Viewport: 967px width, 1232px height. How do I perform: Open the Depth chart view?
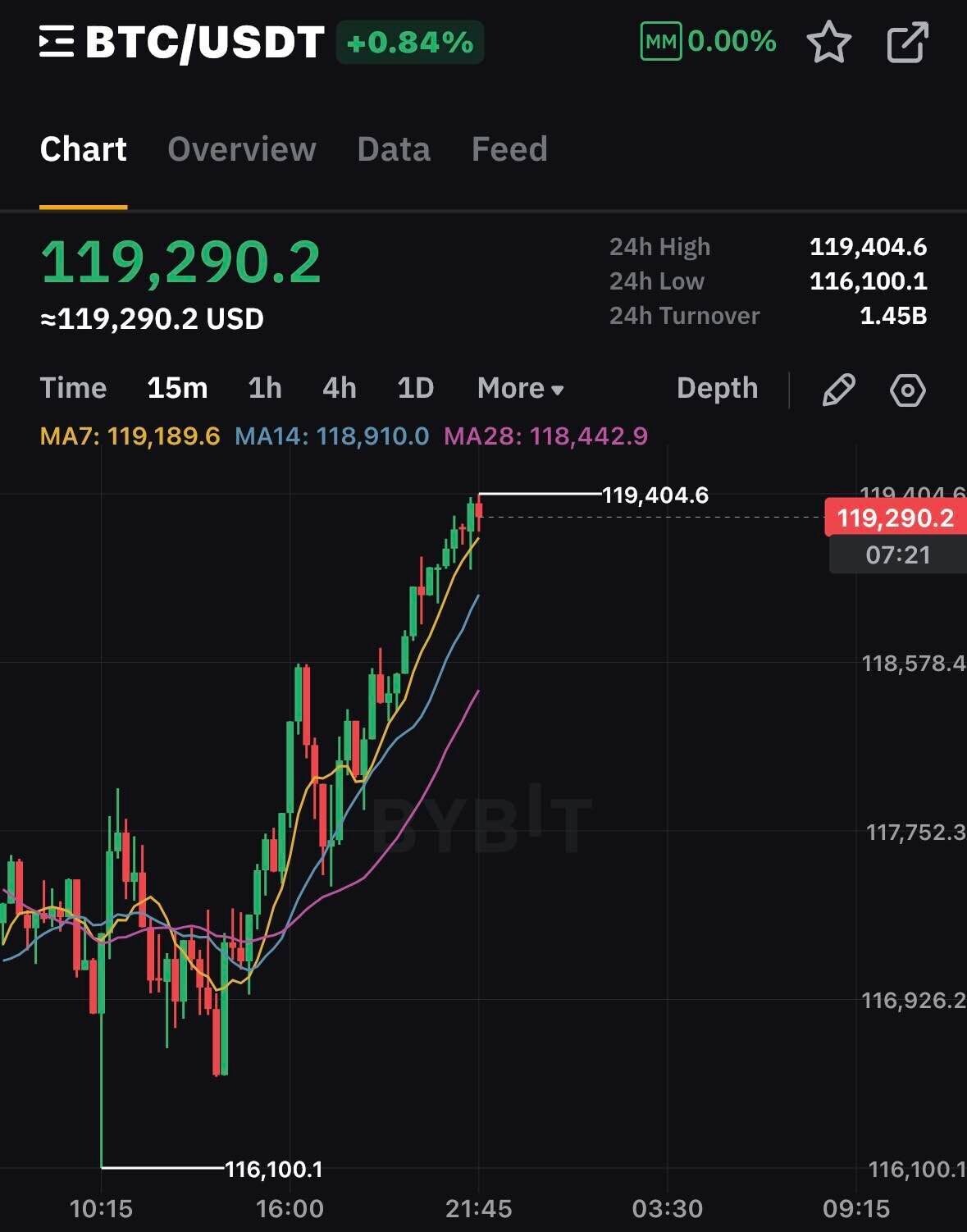[717, 388]
